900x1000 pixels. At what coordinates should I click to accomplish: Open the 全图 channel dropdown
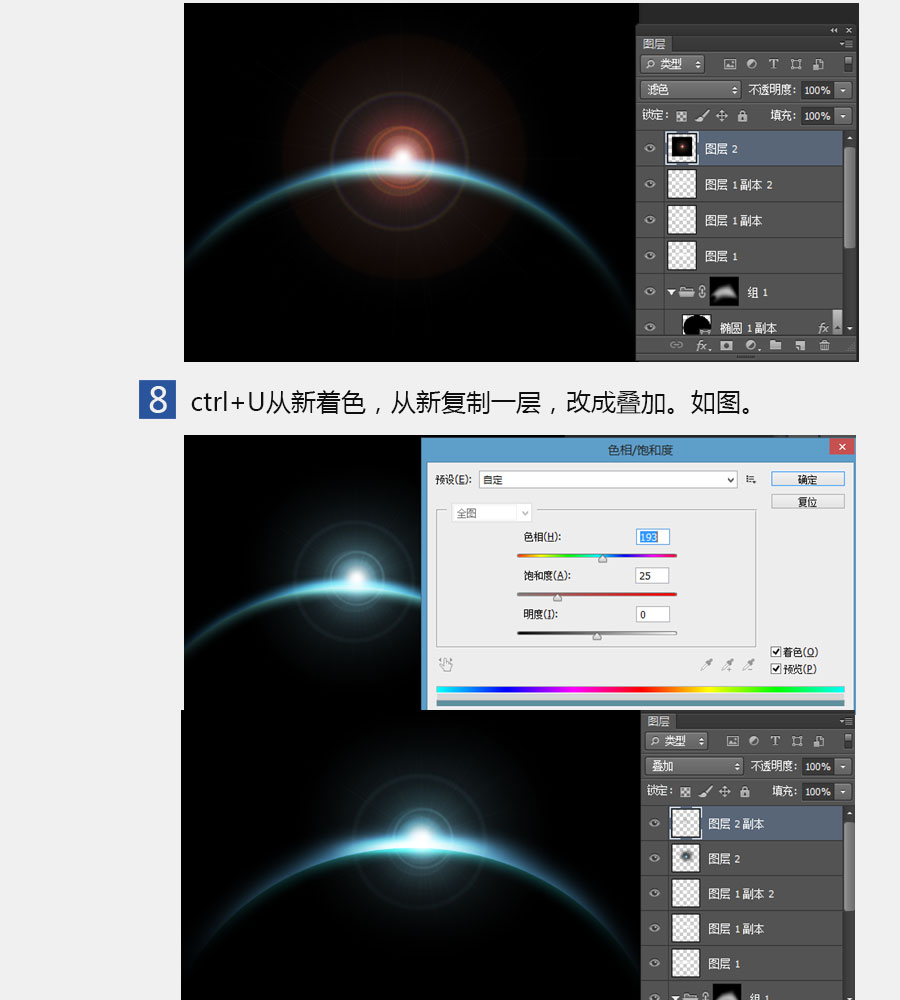[491, 513]
